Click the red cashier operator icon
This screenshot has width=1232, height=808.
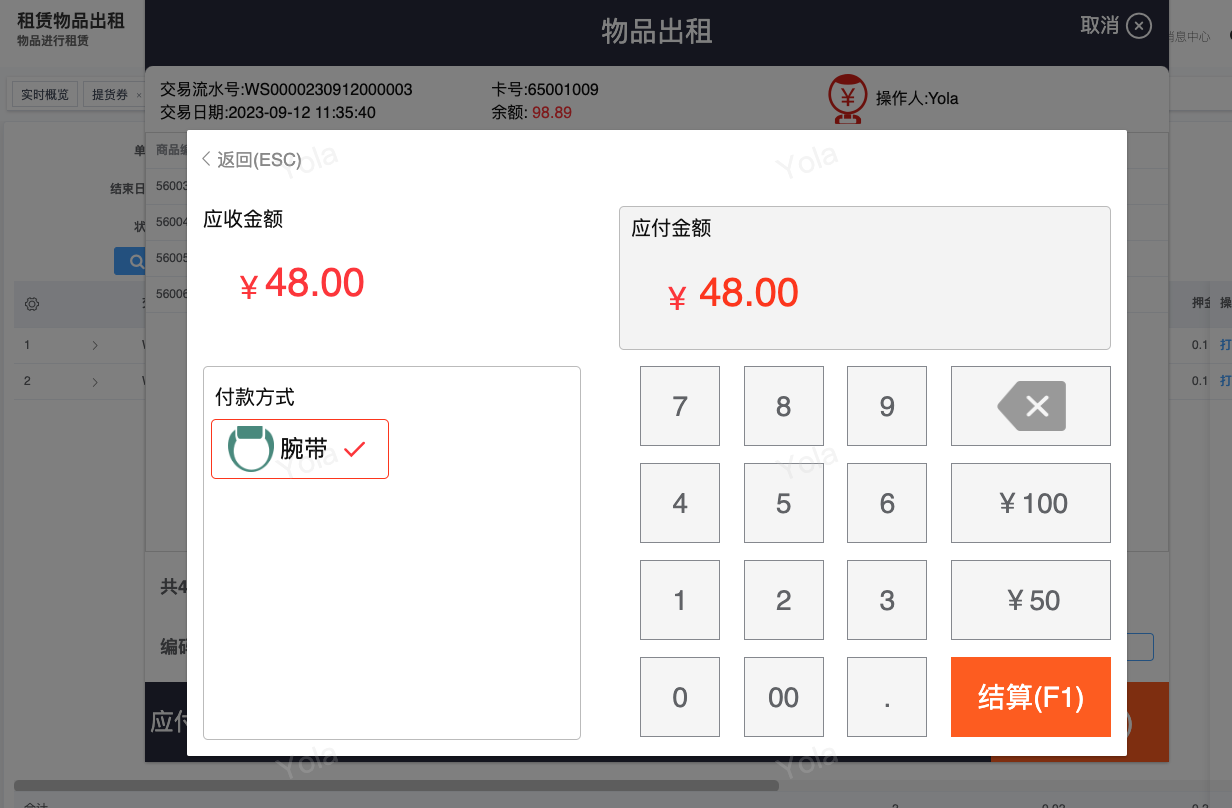click(x=848, y=99)
